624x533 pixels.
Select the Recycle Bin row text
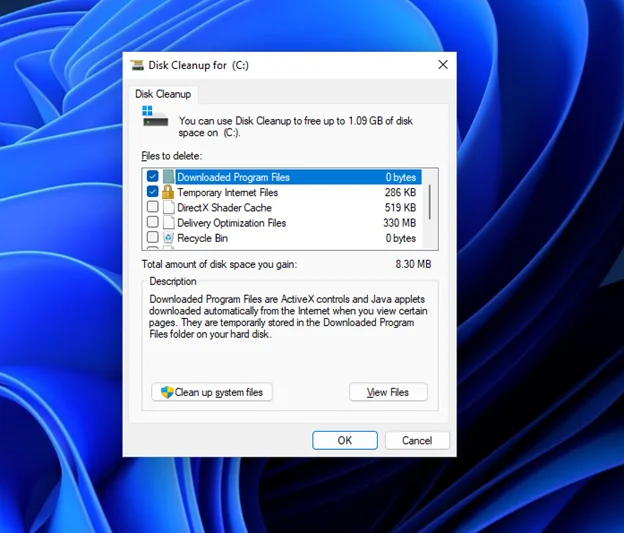click(203, 238)
